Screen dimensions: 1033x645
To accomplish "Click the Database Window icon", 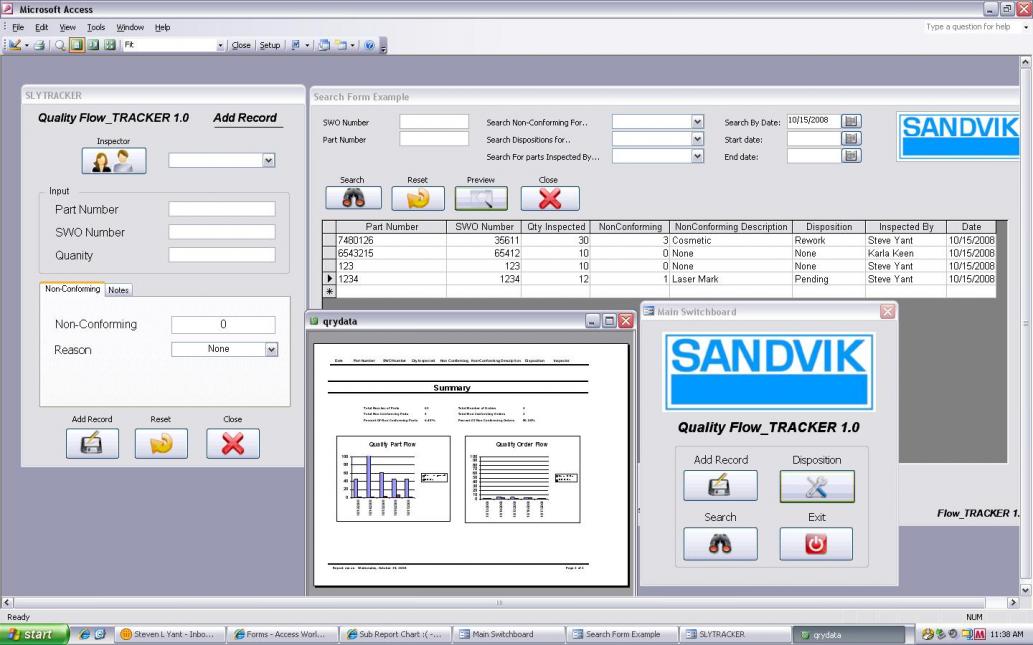I will pos(323,45).
